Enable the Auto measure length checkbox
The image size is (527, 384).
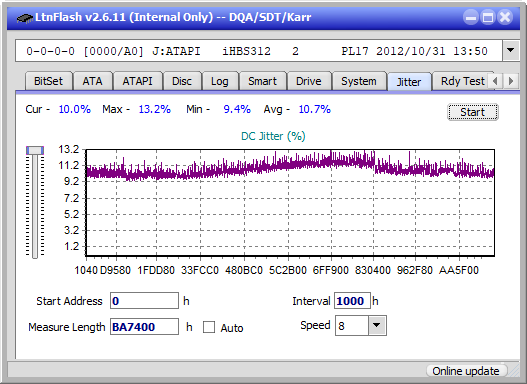pyautogui.click(x=209, y=327)
